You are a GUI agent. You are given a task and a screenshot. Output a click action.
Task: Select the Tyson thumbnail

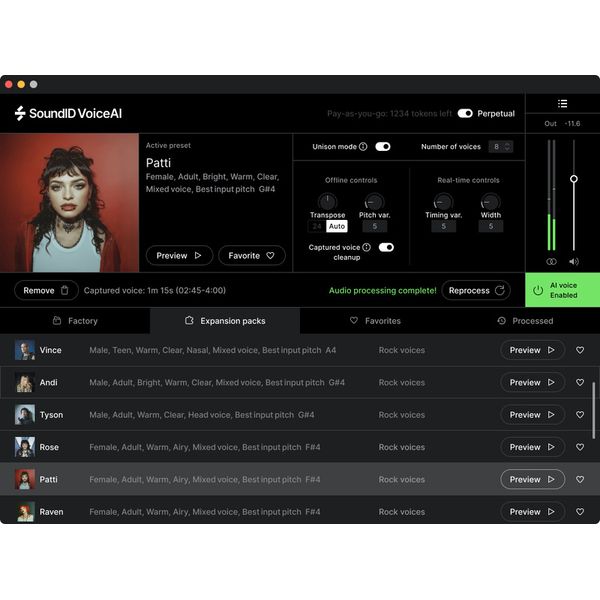(x=25, y=415)
